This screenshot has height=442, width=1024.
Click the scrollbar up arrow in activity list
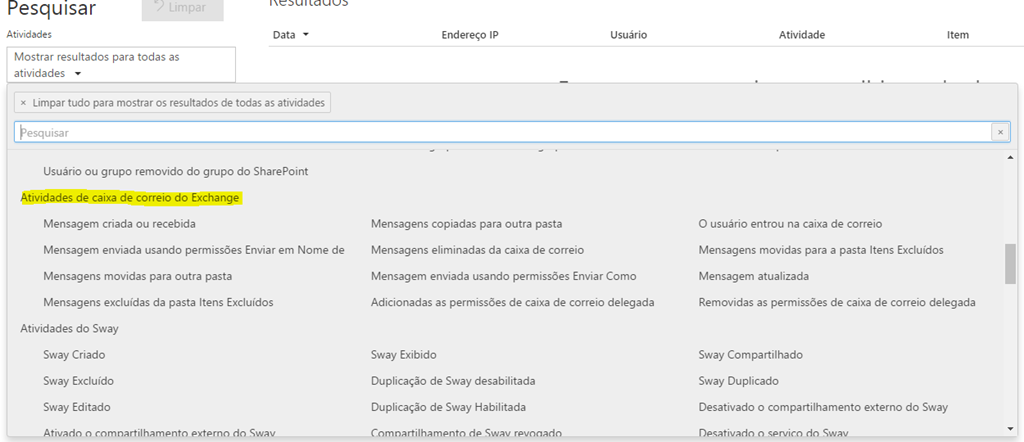click(1010, 157)
